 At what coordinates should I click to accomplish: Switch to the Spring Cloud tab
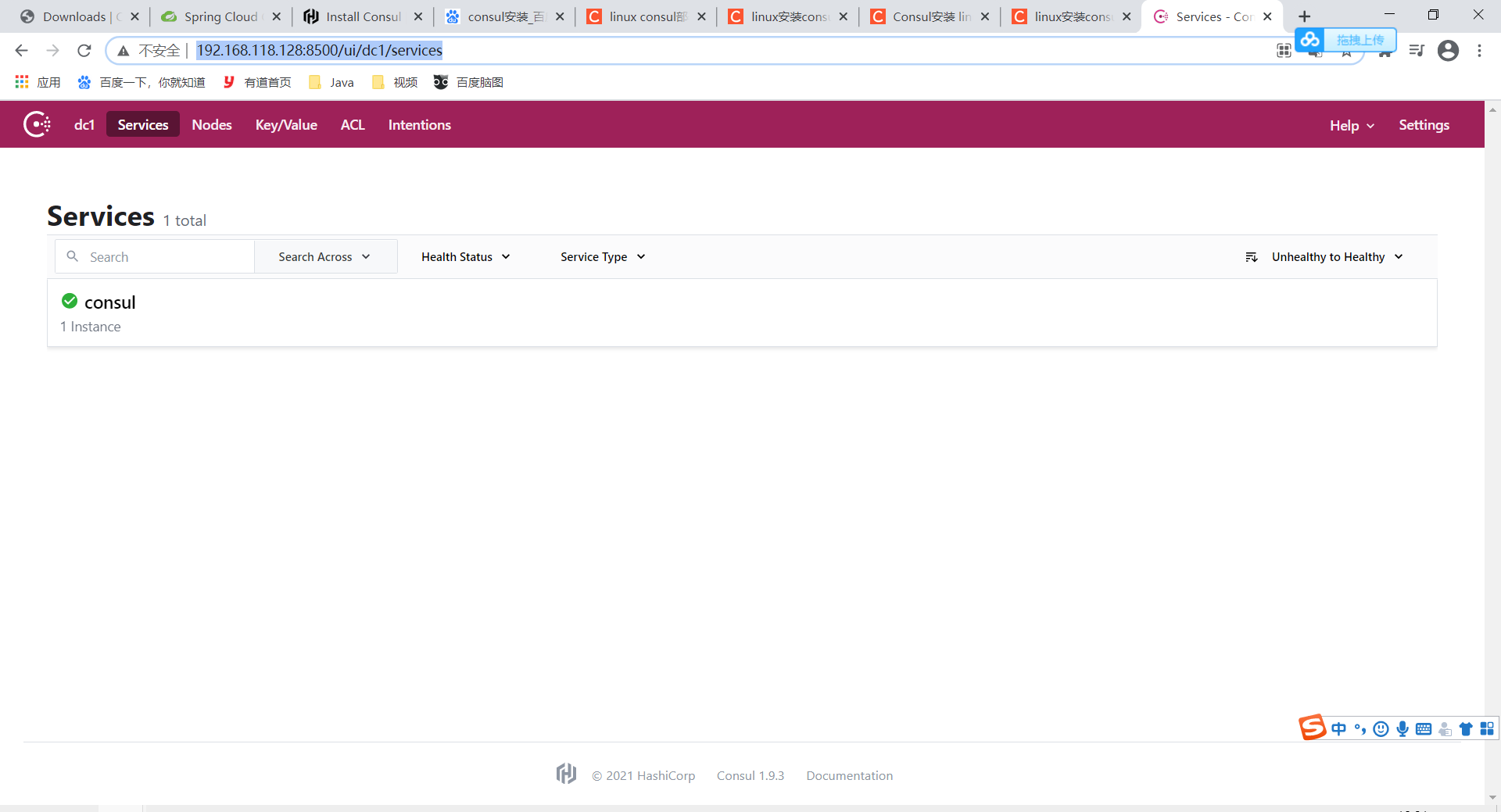221,16
